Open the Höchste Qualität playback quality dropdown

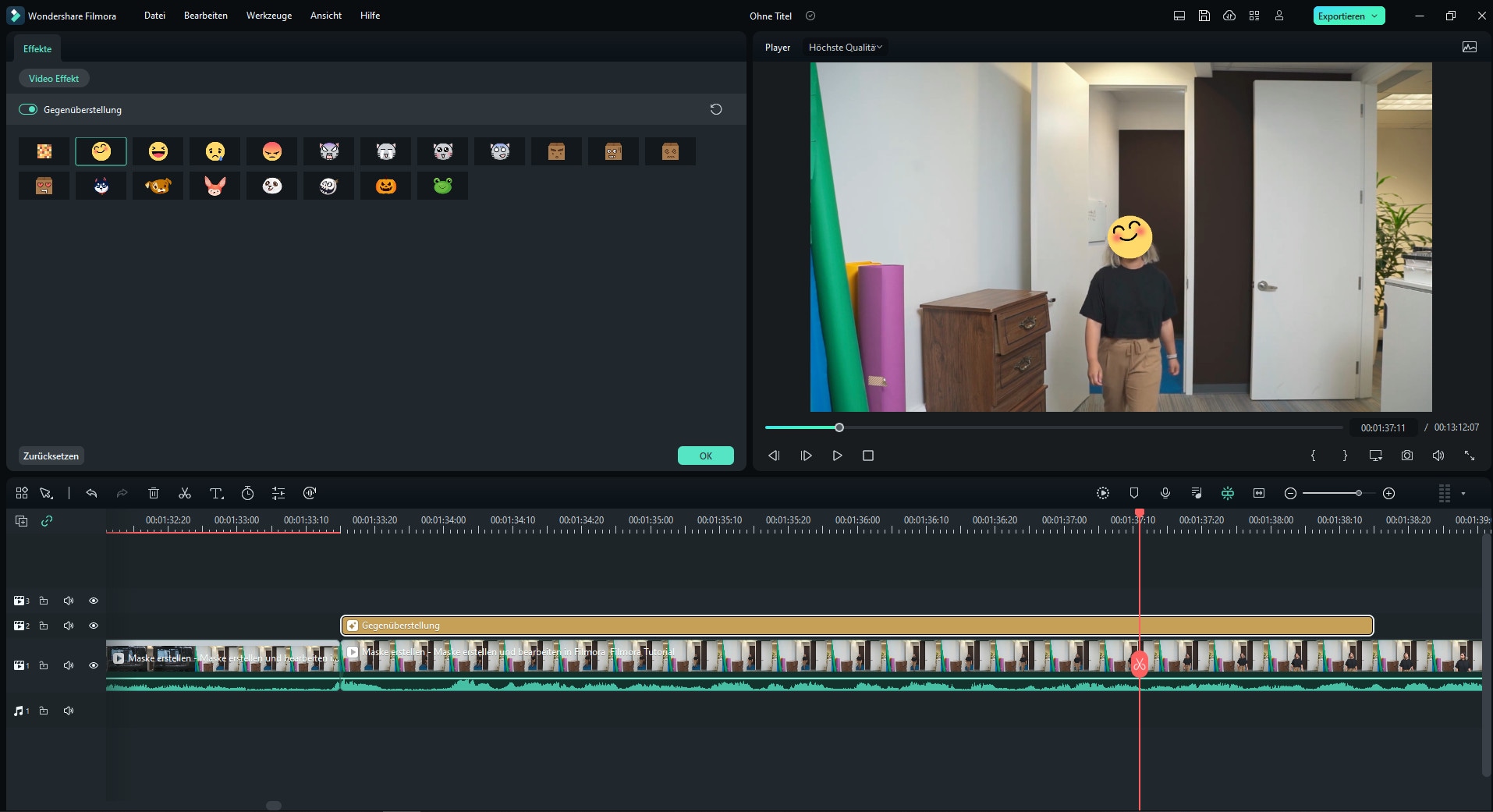point(846,48)
